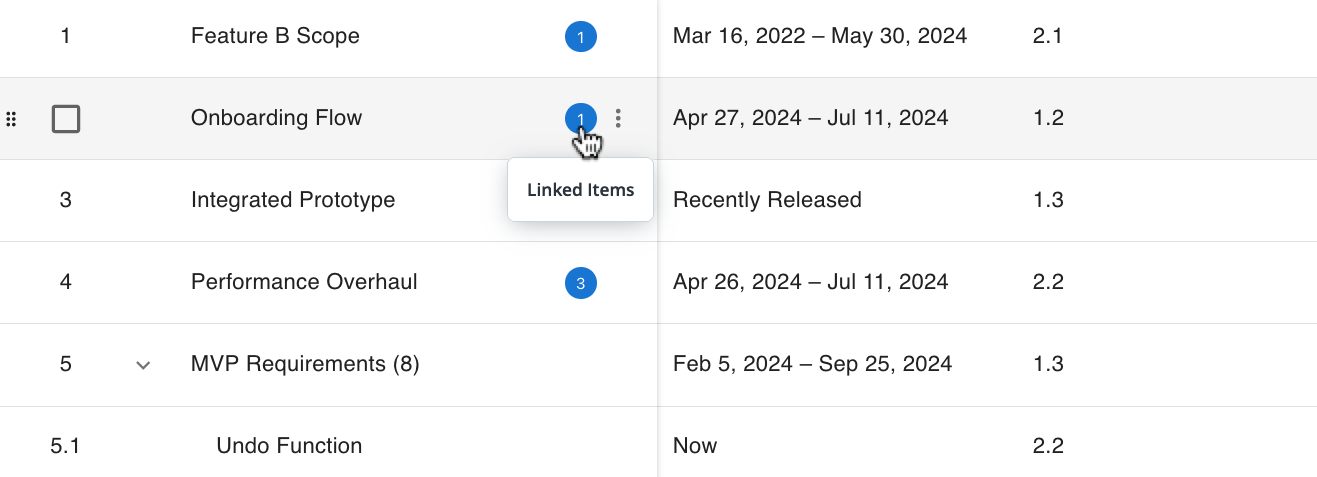Click the Onboarding Flow title

(276, 119)
